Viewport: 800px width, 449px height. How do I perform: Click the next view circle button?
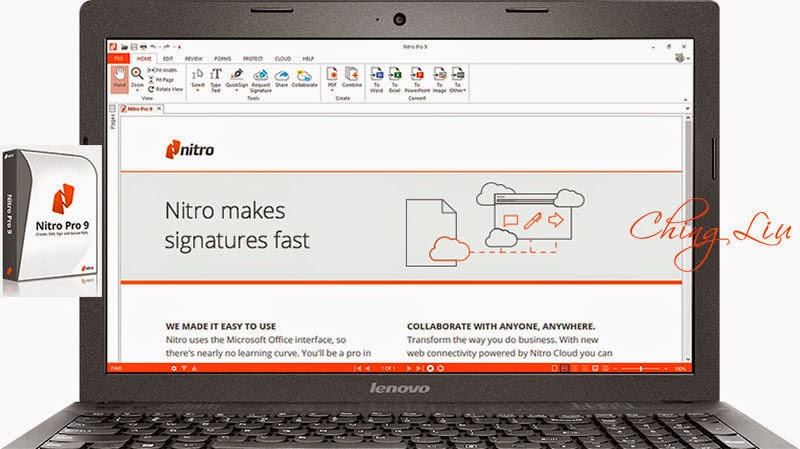point(440,368)
